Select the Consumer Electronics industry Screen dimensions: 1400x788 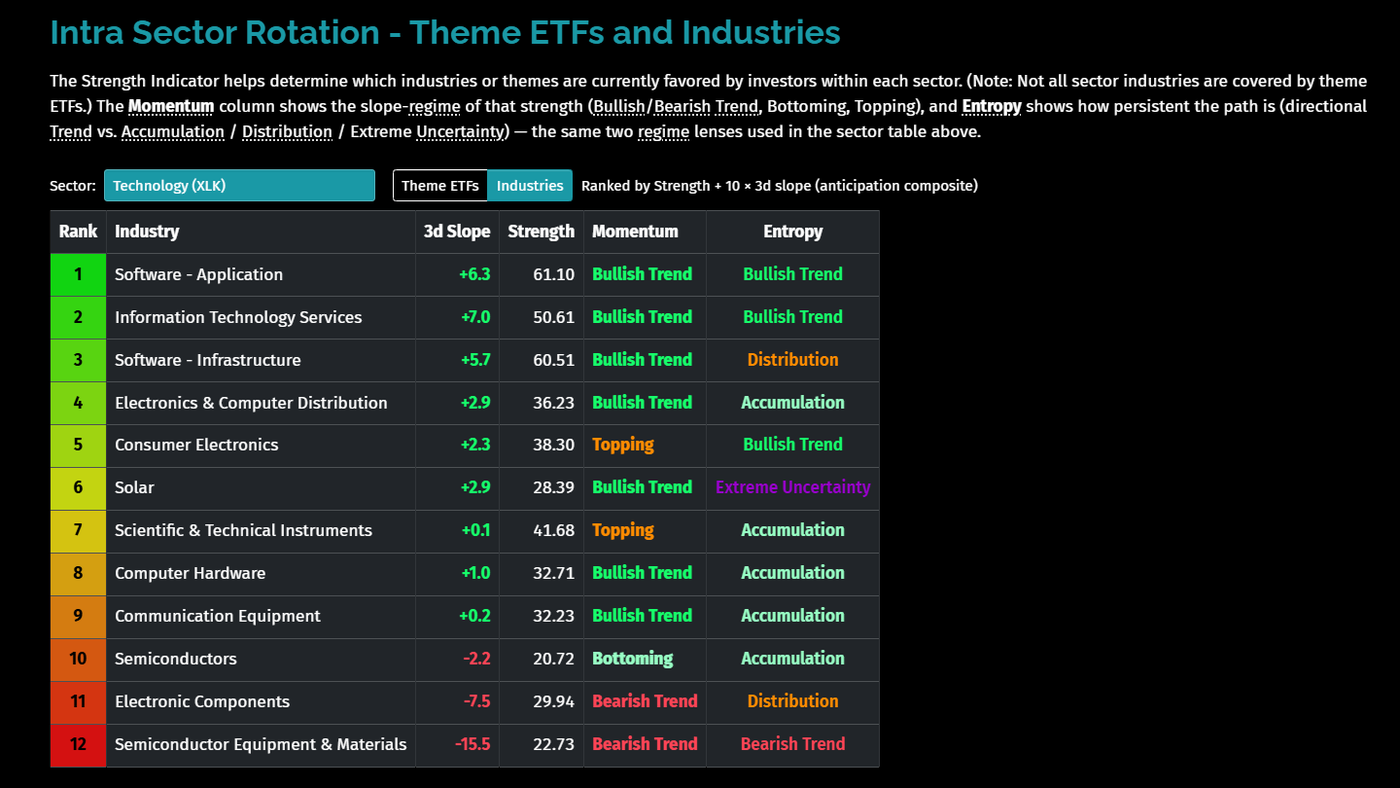pos(465,445)
